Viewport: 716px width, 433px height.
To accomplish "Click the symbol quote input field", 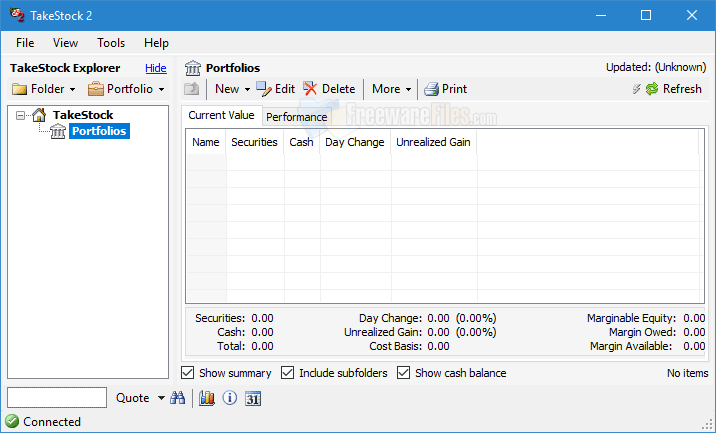I will [x=57, y=398].
